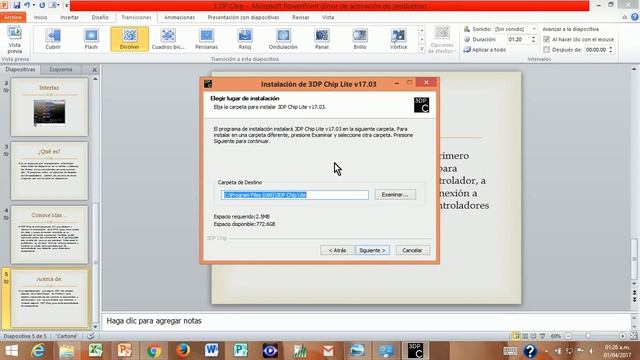640x360 pixels.
Task: Click Atrás in the installer dialog
Action: point(338,250)
